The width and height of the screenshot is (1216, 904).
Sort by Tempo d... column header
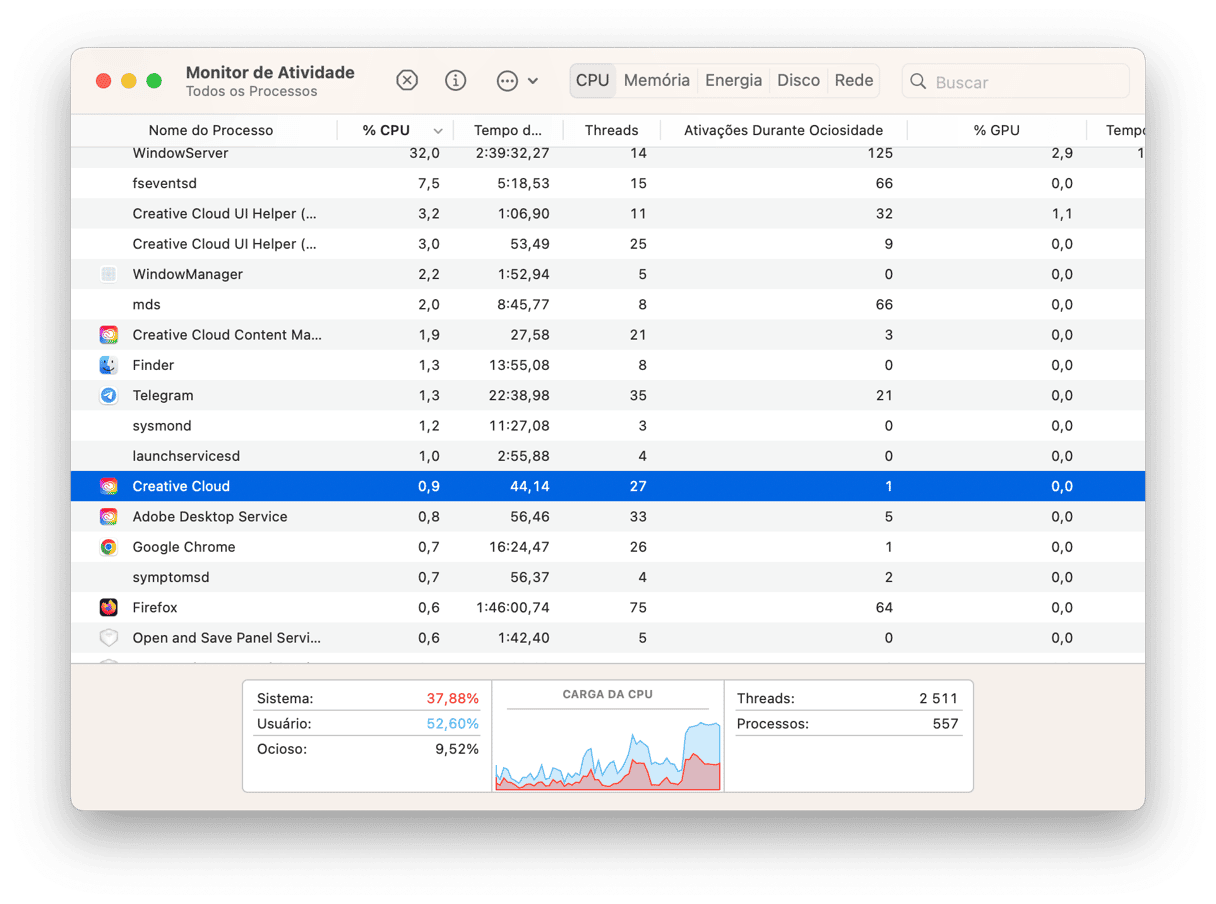(508, 130)
